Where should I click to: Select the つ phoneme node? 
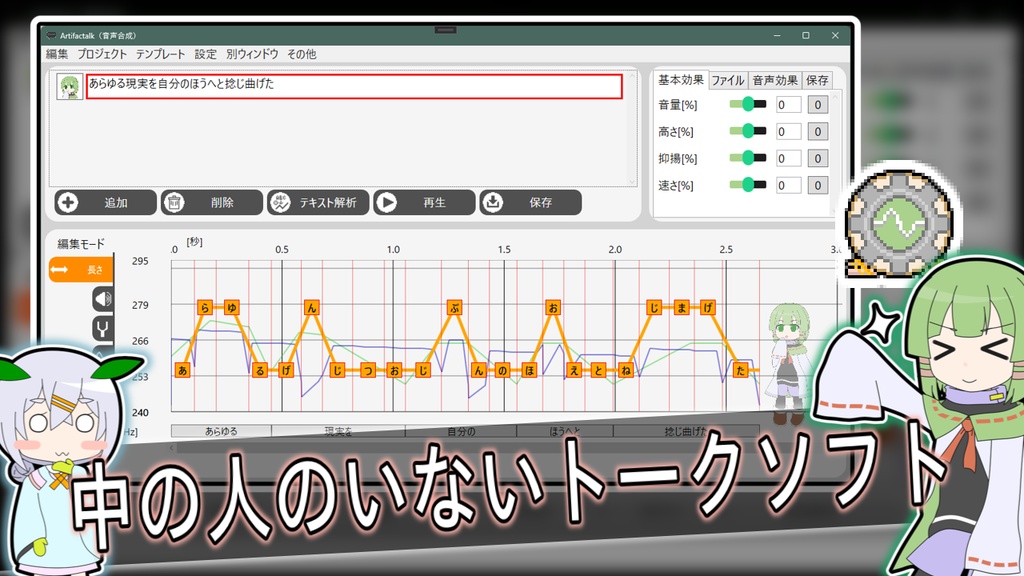pyautogui.click(x=368, y=370)
